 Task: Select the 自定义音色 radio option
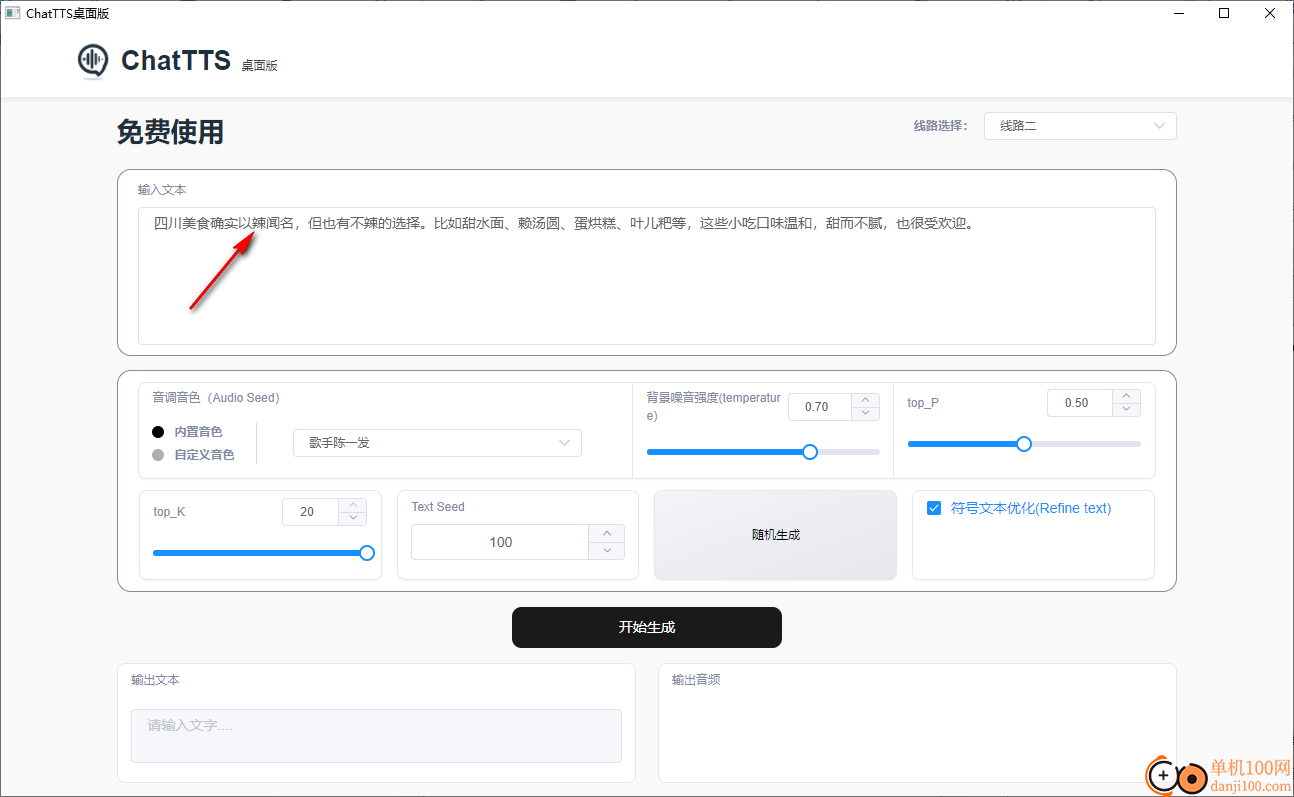tap(158, 455)
